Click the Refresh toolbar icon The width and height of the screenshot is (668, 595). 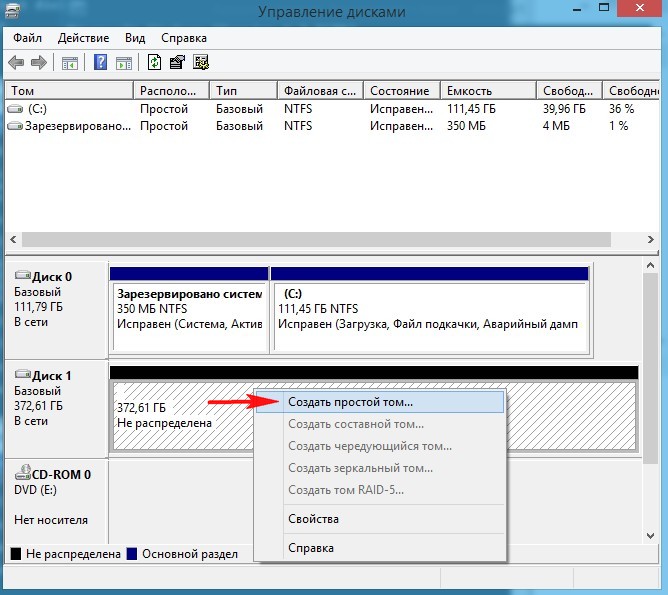pos(154,62)
